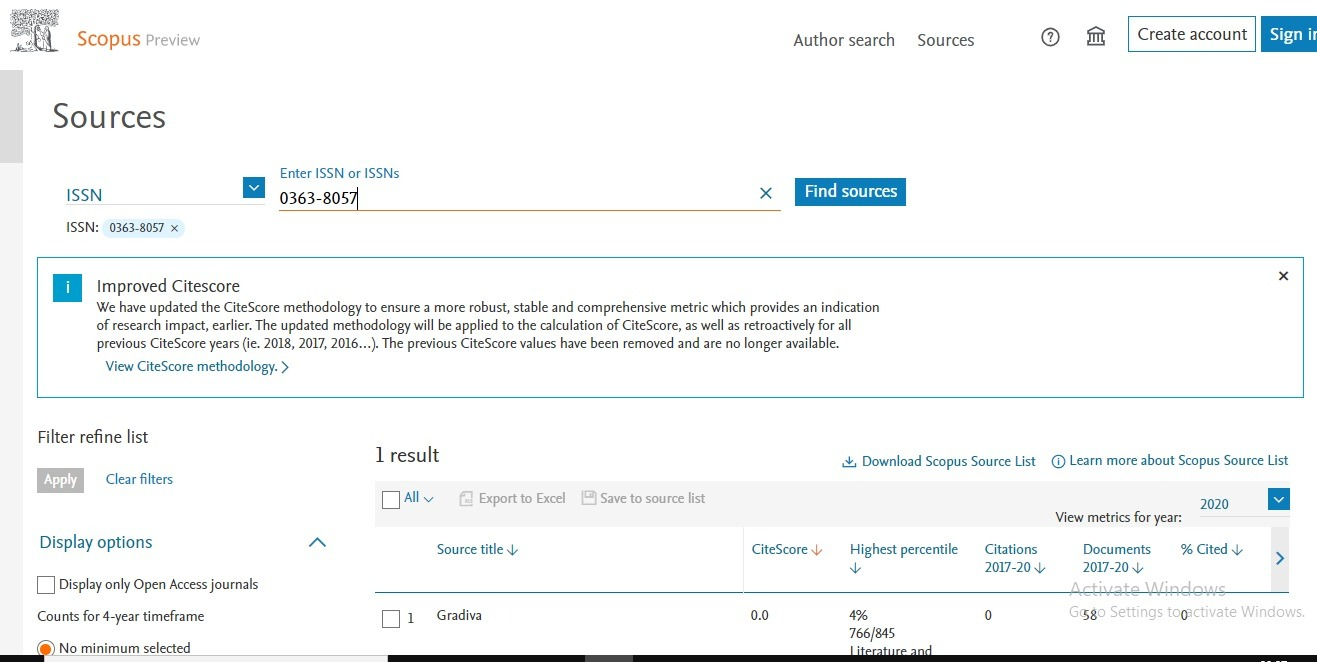Collapse the Display options section
Screen dimensions: 1317x662
[317, 543]
